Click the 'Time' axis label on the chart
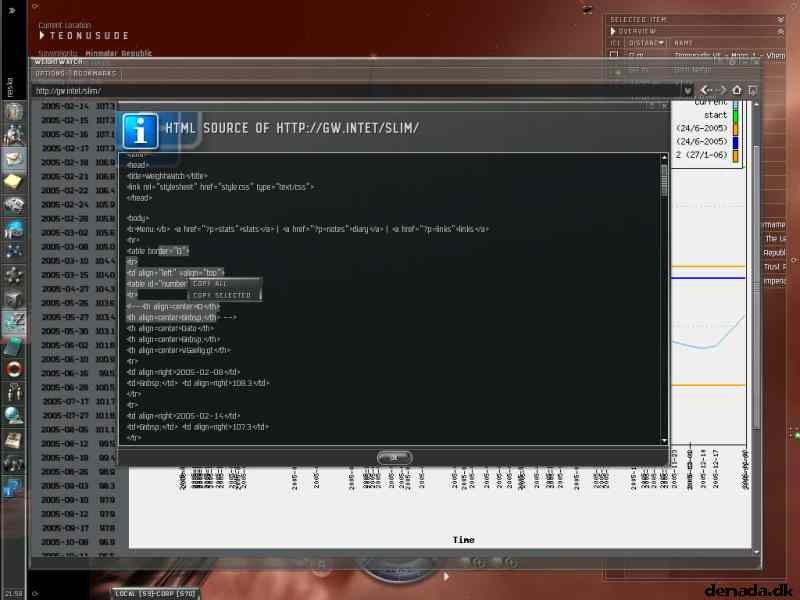Viewport: 800px width, 600px height. tap(463, 540)
